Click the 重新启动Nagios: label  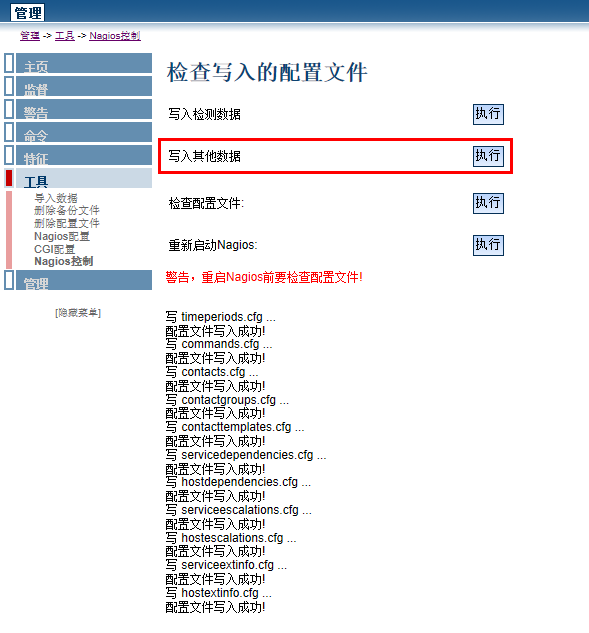213,245
